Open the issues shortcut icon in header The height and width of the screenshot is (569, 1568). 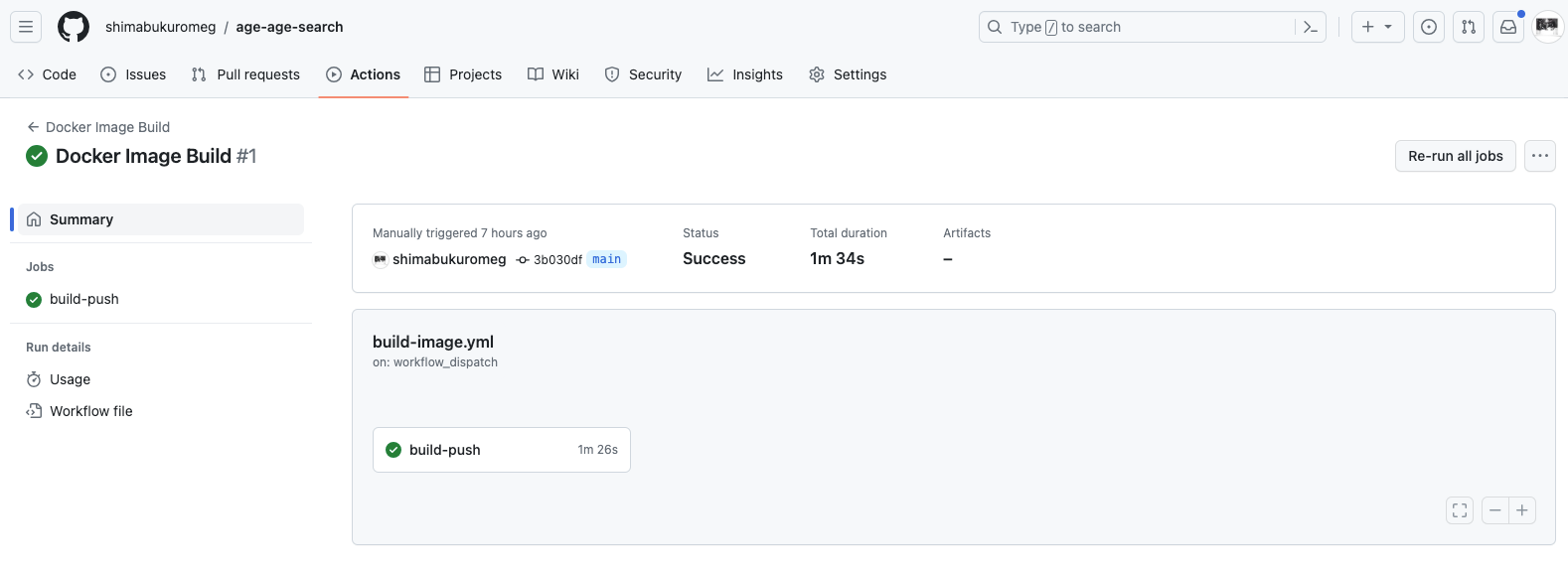coord(1428,27)
